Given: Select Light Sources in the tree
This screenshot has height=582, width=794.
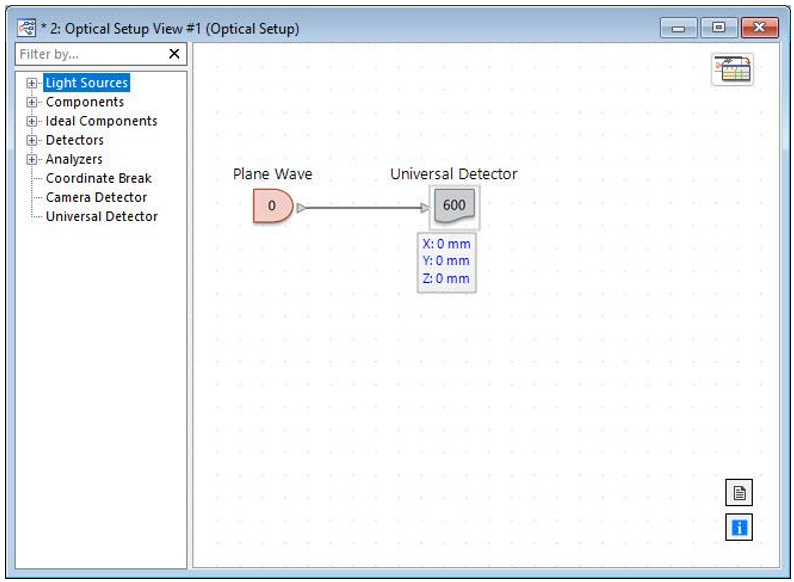Looking at the screenshot, I should [x=87, y=83].
